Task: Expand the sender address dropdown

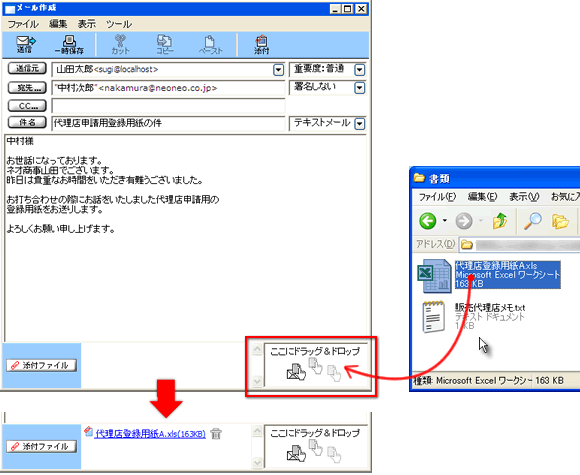Action: 279,70
